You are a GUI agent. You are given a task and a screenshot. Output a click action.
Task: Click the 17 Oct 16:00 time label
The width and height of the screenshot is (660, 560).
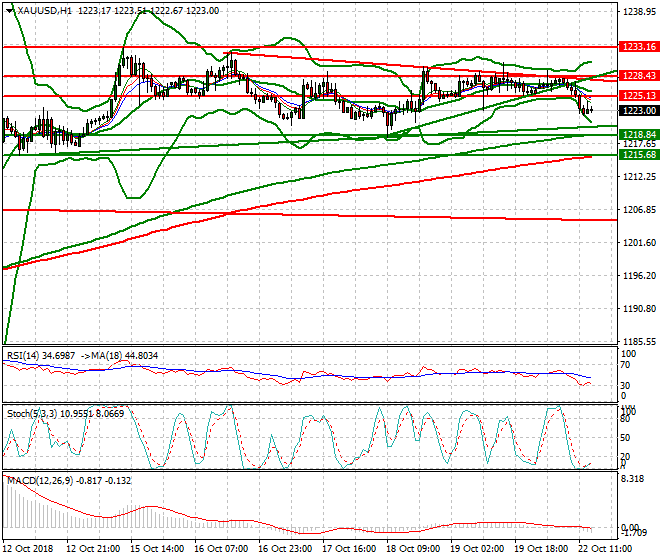click(349, 549)
